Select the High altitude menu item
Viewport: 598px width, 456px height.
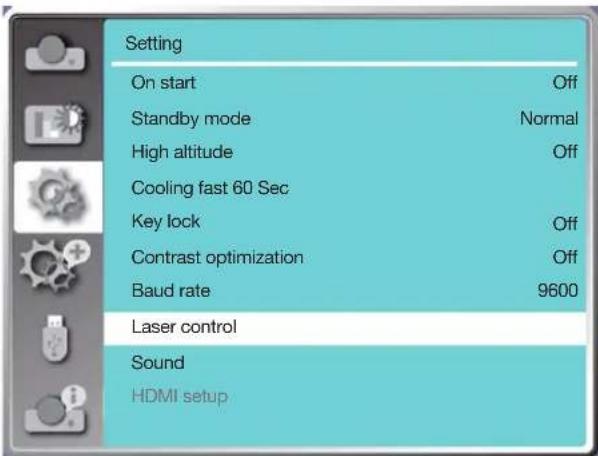coord(345,152)
